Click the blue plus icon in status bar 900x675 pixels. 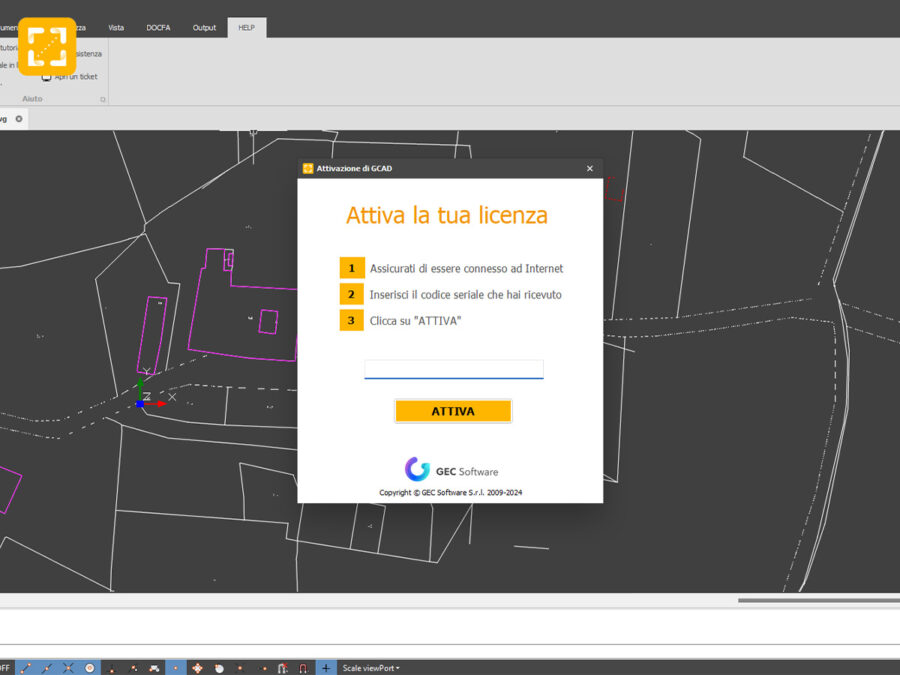point(325,668)
